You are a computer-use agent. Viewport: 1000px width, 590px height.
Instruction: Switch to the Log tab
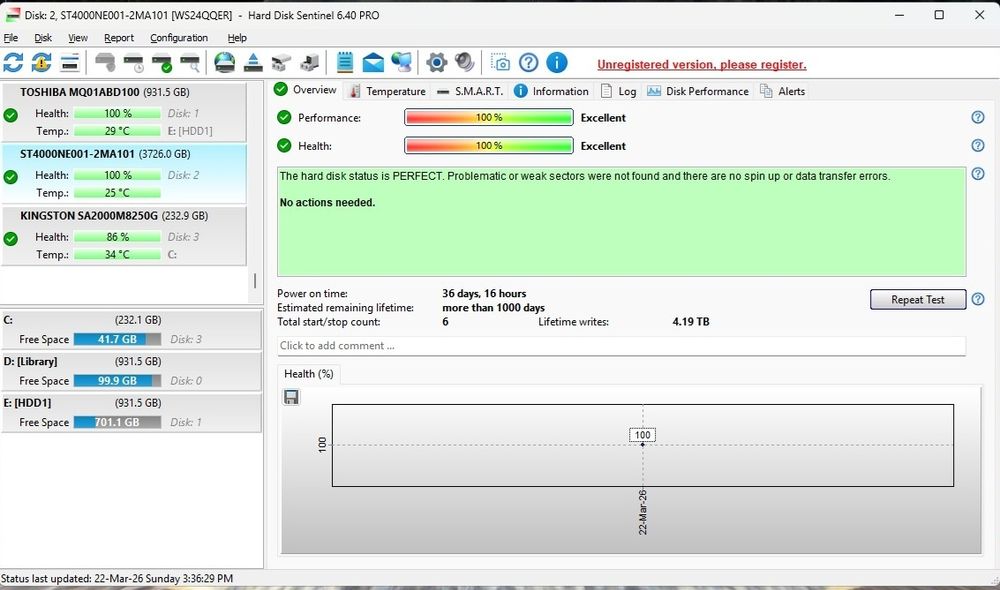(619, 91)
